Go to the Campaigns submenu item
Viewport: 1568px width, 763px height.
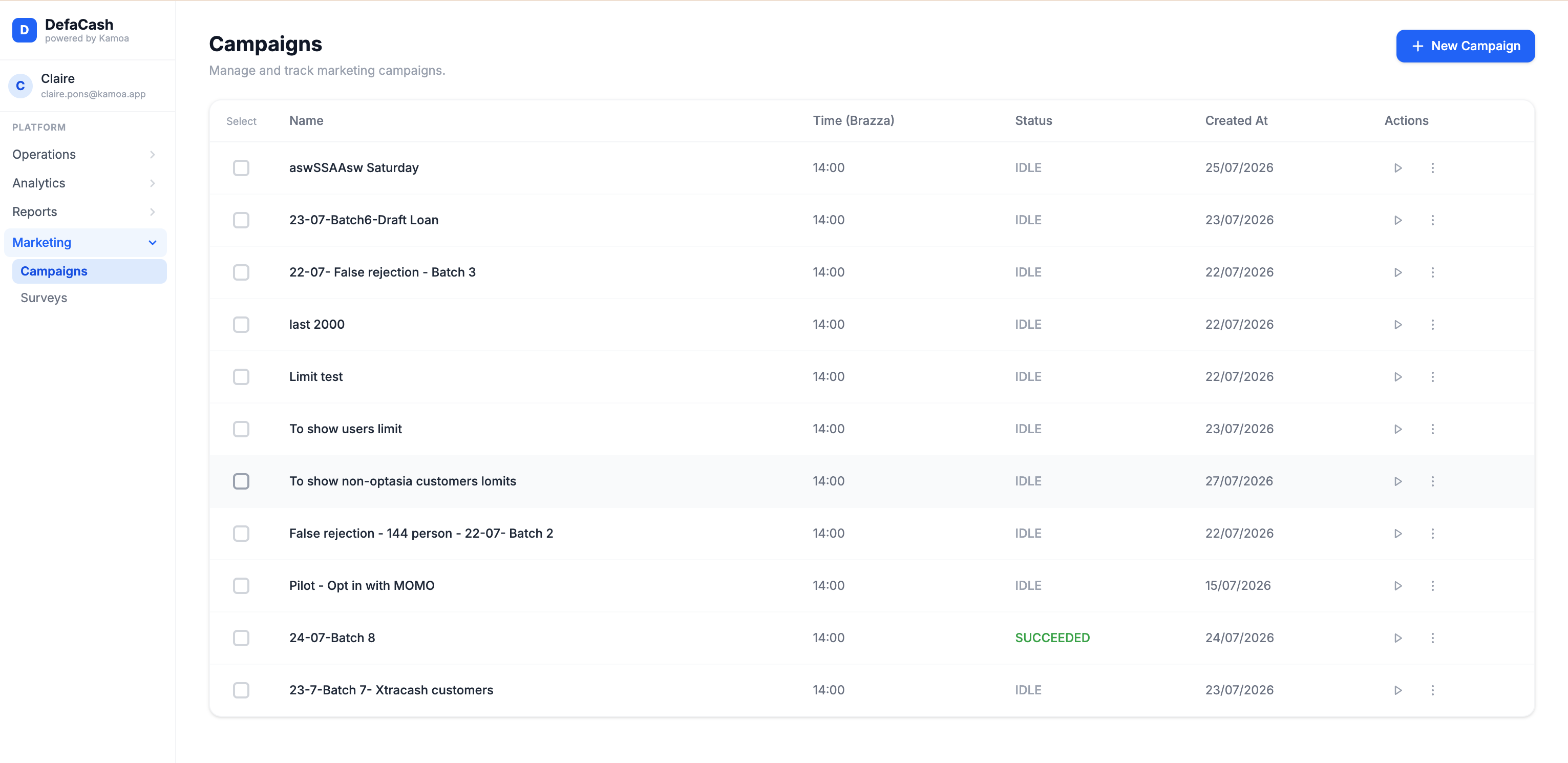(89, 271)
